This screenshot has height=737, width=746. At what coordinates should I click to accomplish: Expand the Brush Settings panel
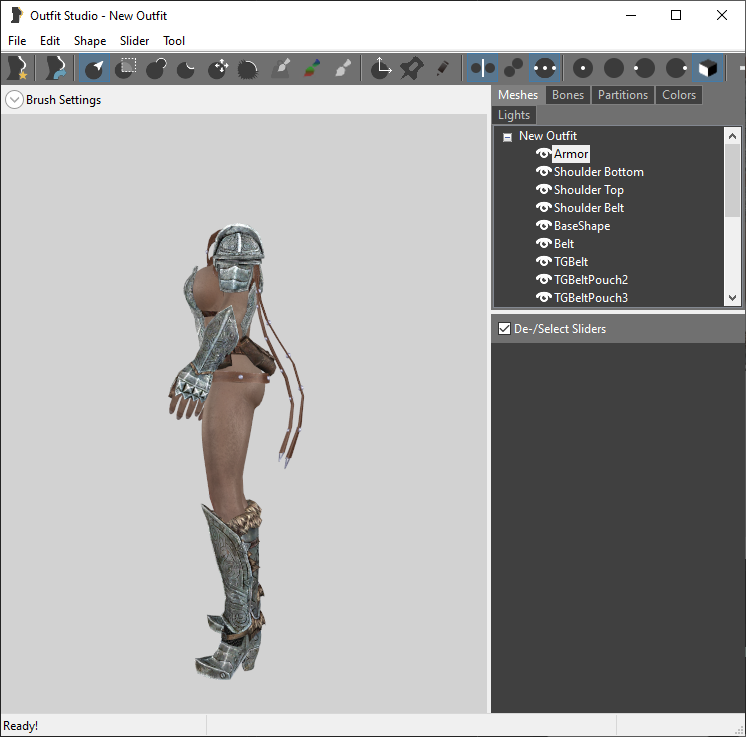coord(14,100)
